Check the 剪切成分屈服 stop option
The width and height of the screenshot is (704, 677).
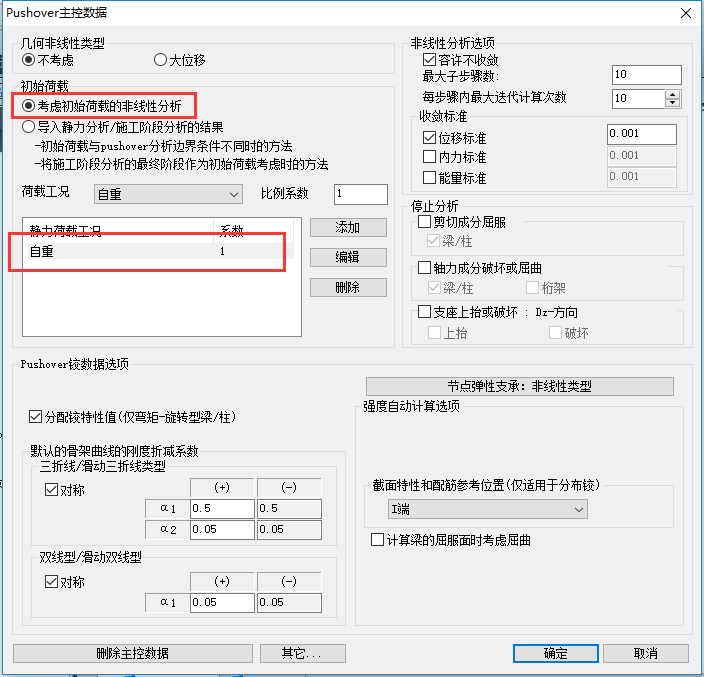pos(424,222)
